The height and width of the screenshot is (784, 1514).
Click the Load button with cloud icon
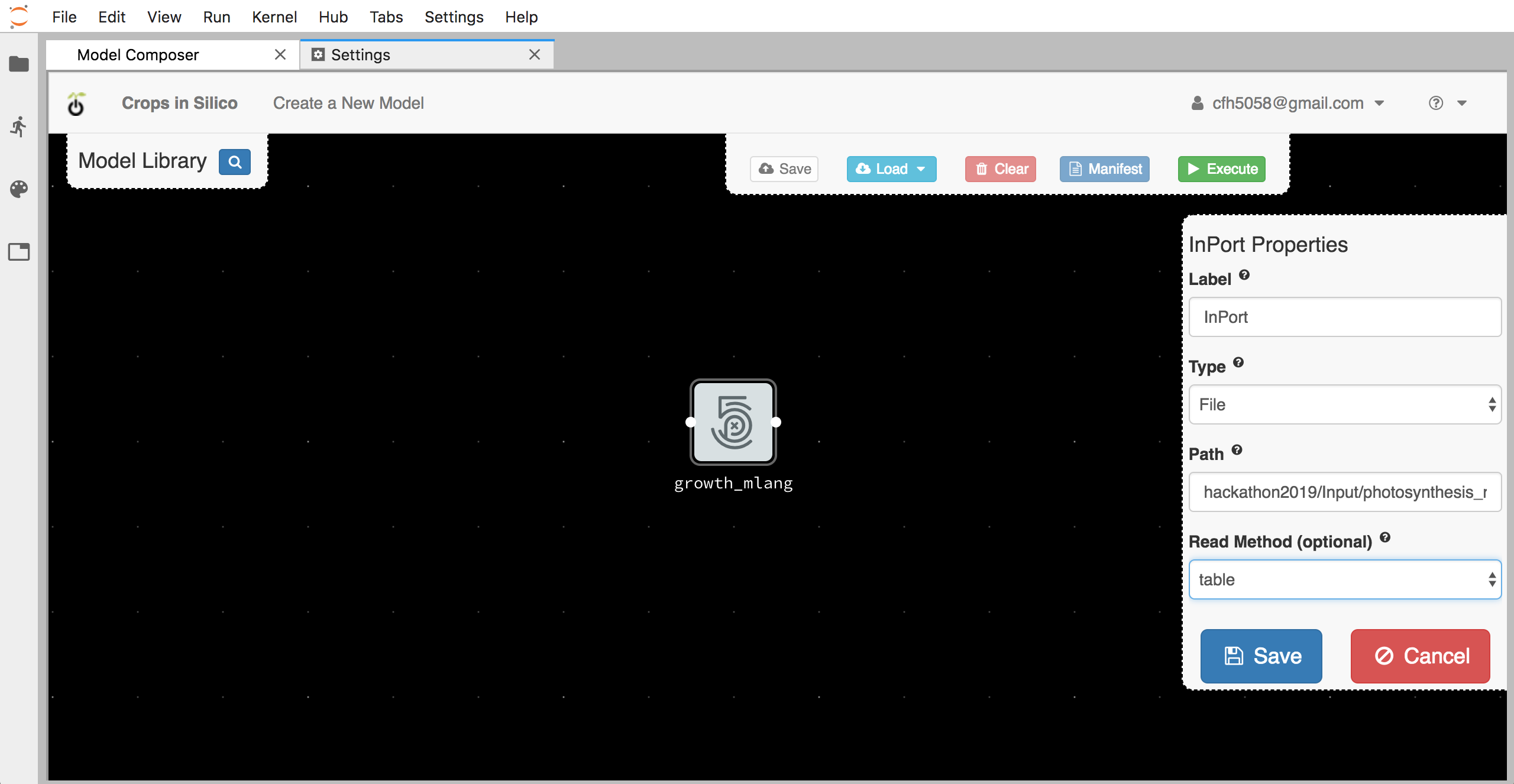pos(890,168)
